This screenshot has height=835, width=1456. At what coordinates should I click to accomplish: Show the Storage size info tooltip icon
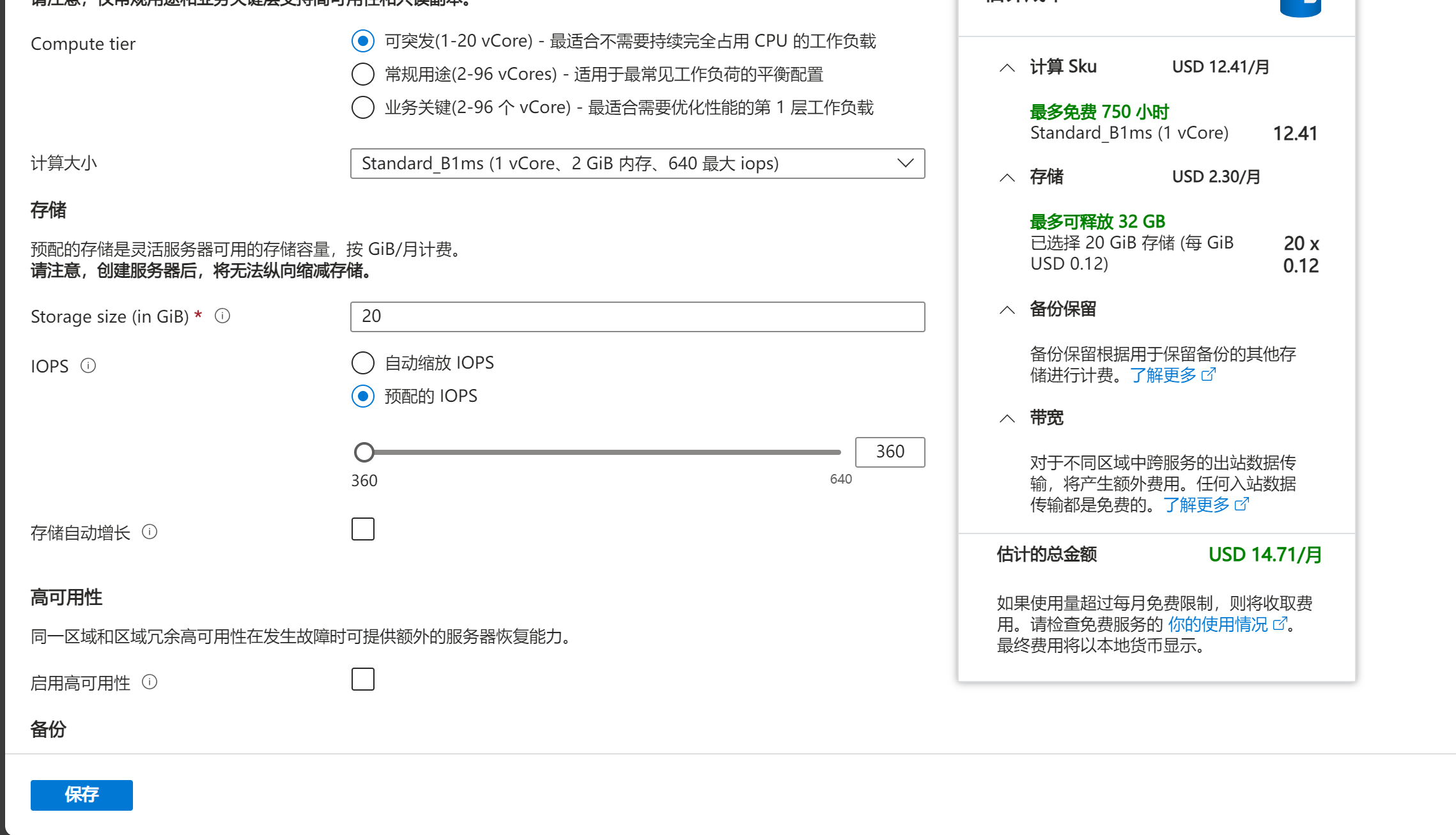222,316
